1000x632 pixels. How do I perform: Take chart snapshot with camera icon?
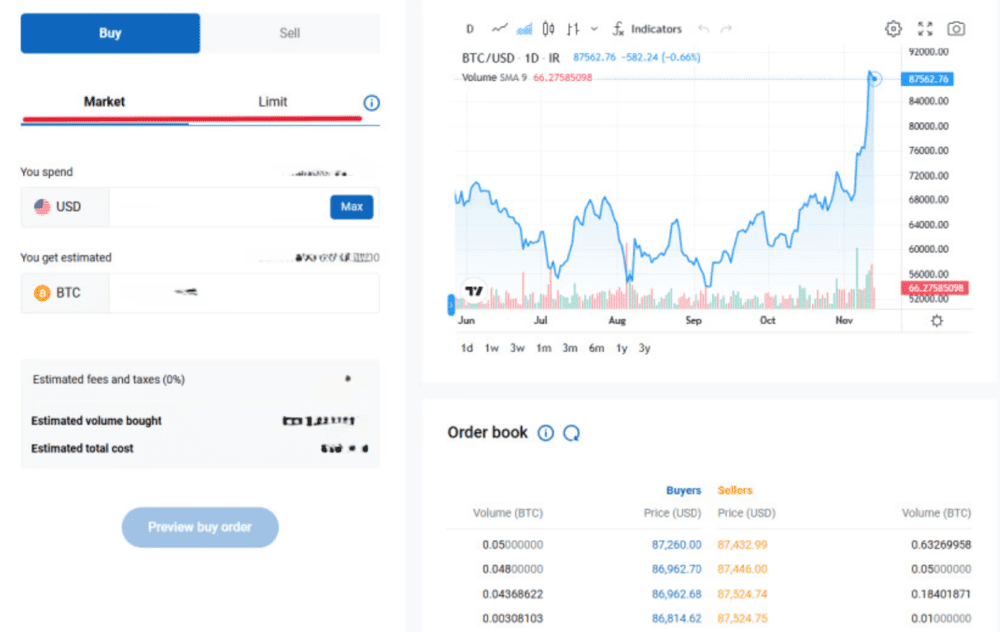956,29
